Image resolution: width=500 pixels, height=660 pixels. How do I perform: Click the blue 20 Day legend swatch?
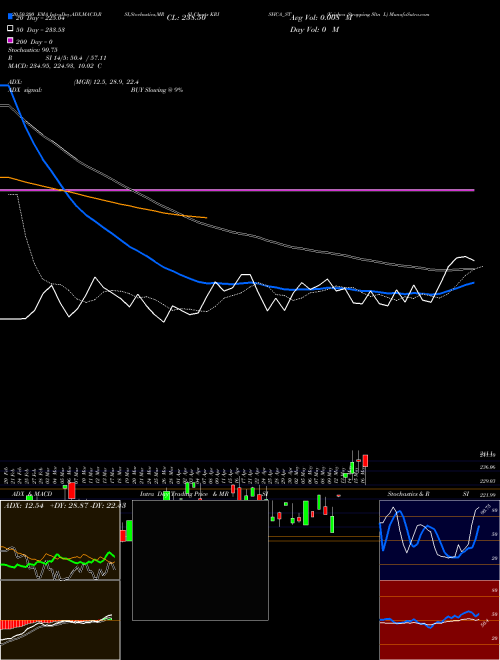click(x=11, y=17)
